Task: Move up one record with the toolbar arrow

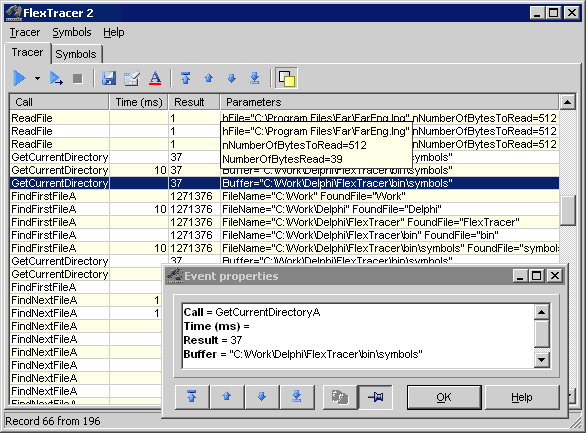Action: point(209,78)
